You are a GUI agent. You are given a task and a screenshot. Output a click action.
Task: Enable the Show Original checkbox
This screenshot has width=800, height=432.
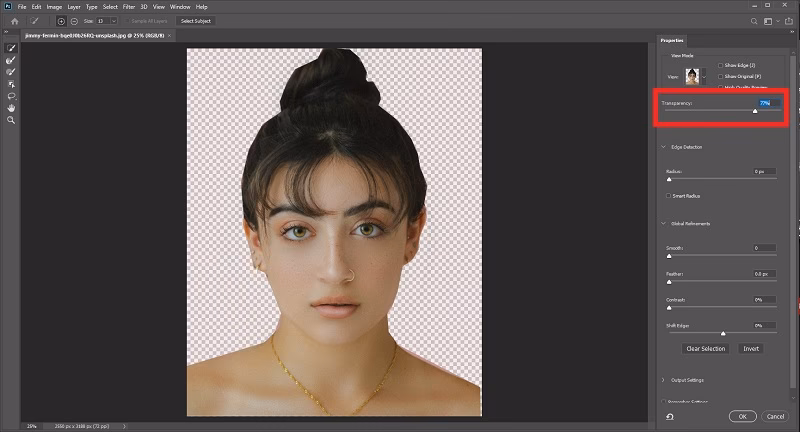click(720, 75)
